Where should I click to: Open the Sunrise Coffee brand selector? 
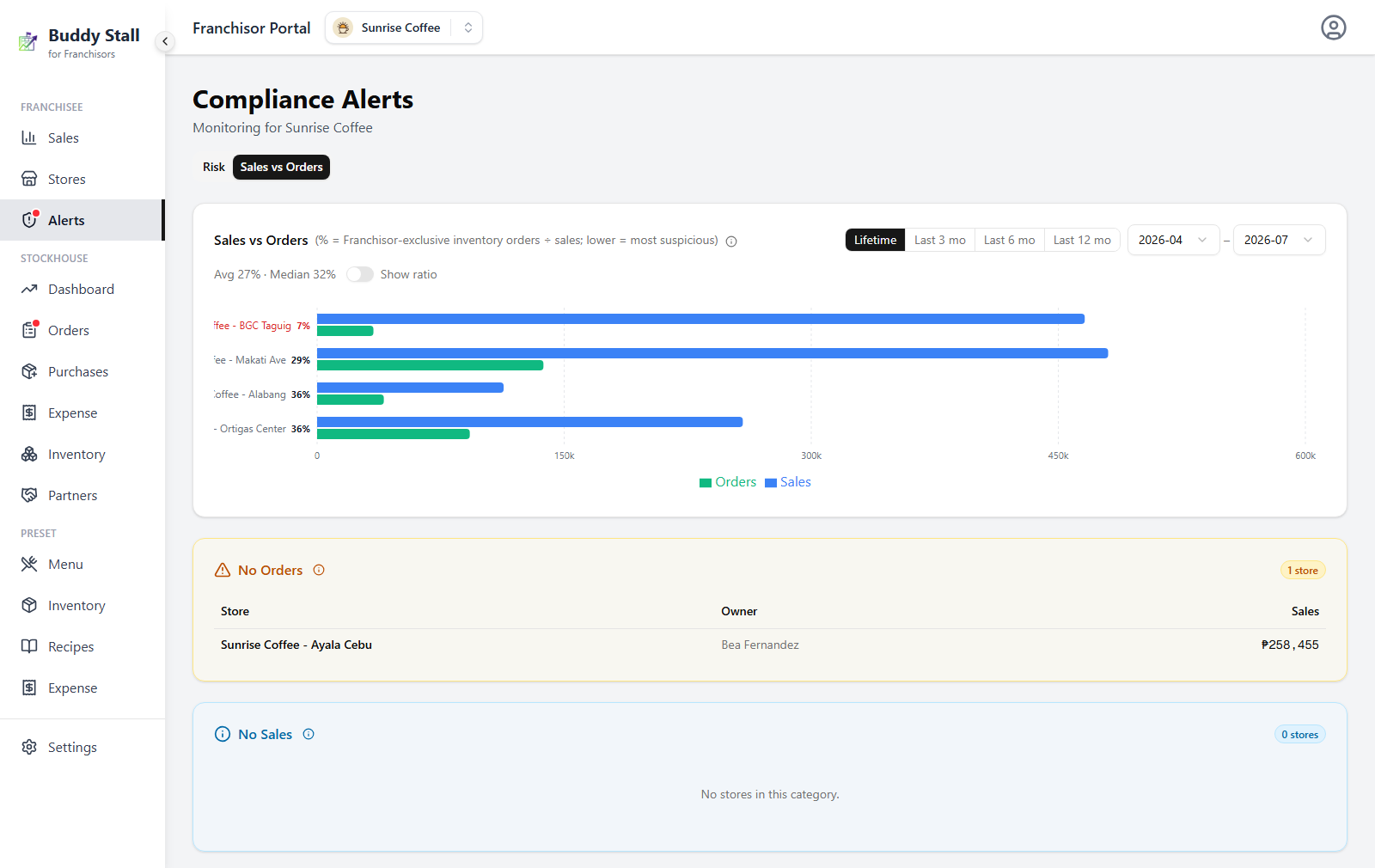pos(404,28)
